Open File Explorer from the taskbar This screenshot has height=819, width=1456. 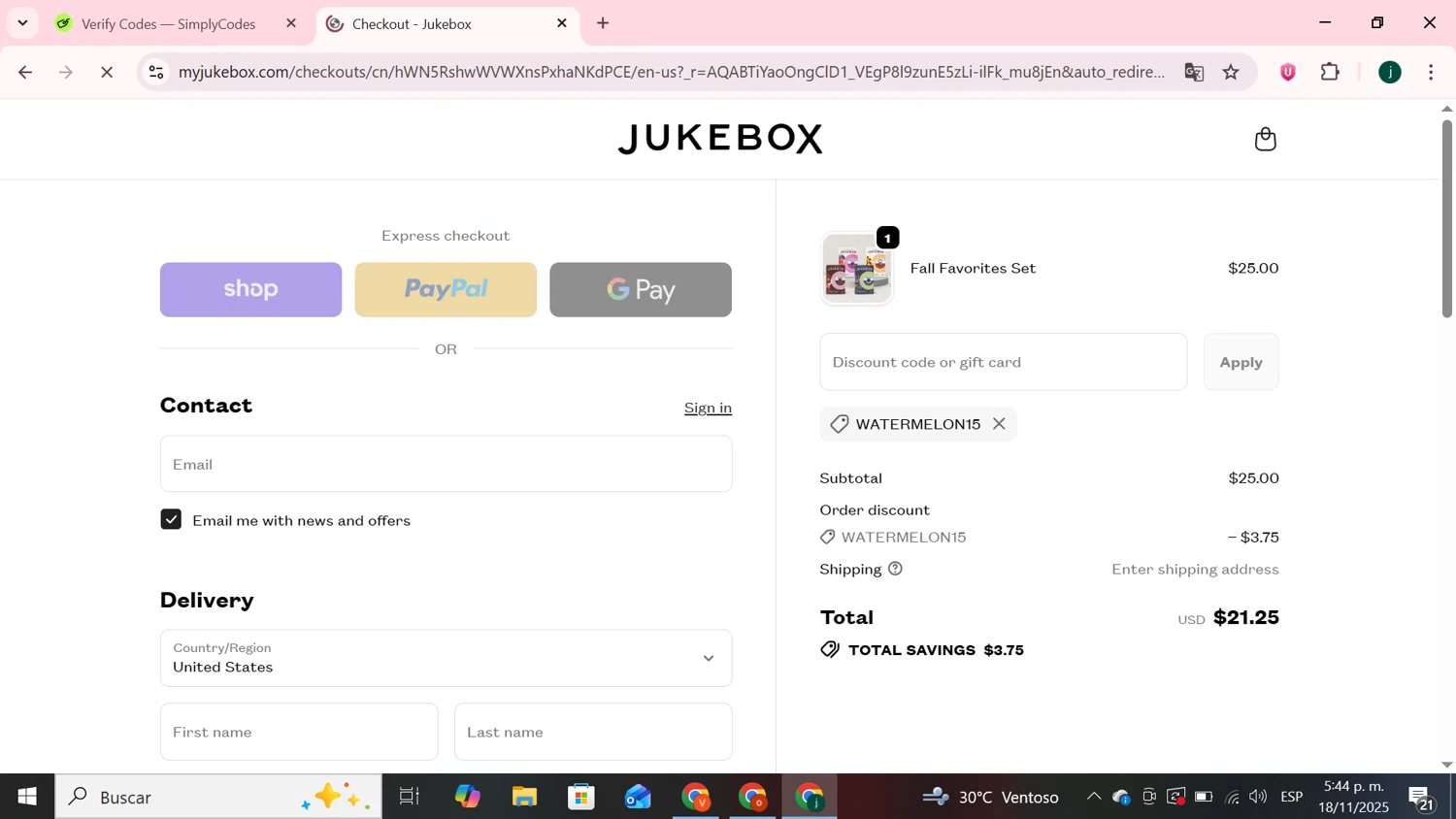524,797
